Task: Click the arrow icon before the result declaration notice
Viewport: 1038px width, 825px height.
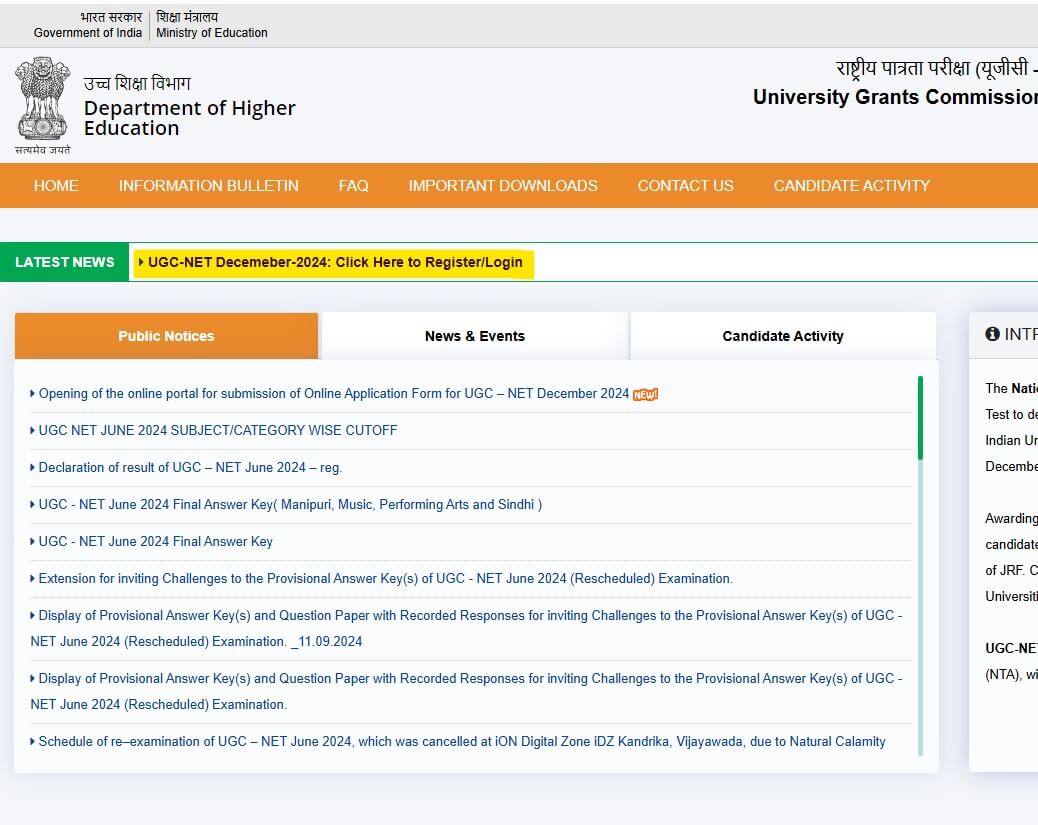Action: tap(32, 467)
